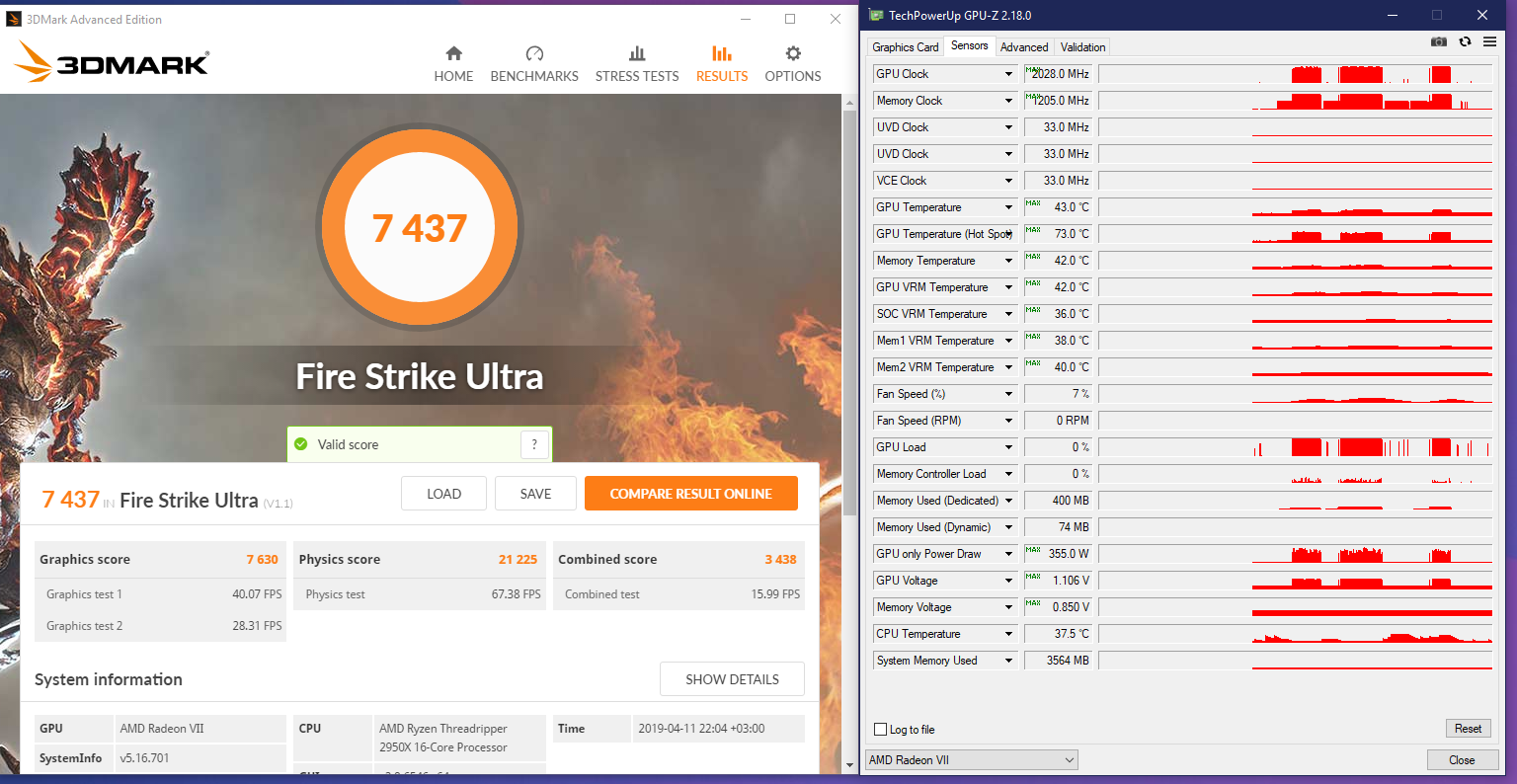This screenshot has height=784, width=1517.
Task: Click the Graphics score value 7 630
Action: (263, 560)
